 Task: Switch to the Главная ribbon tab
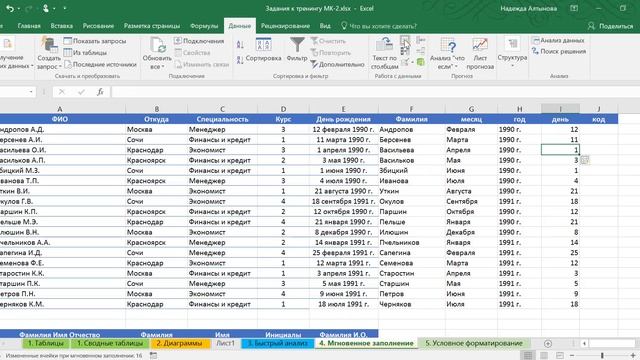(x=29, y=26)
